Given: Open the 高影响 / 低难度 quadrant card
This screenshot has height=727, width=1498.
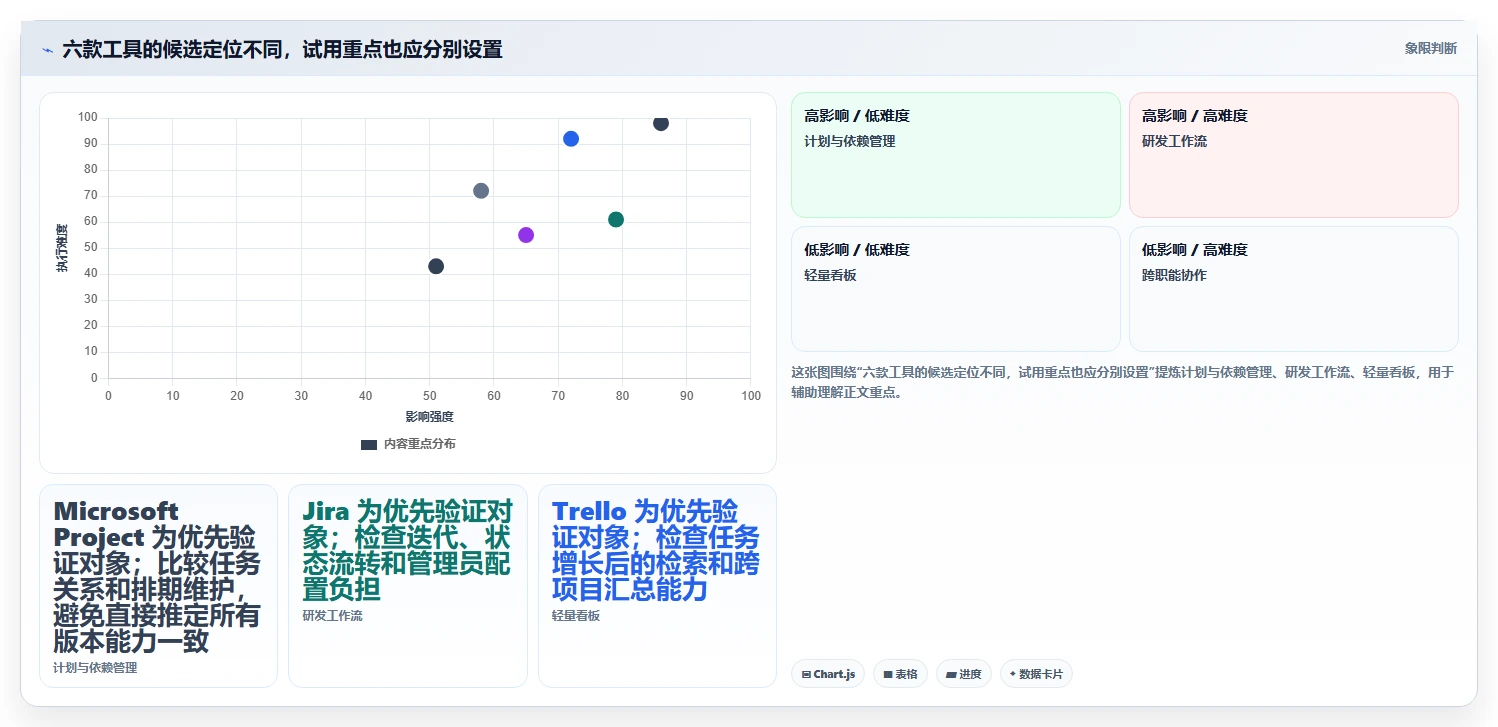Looking at the screenshot, I should tap(956, 155).
